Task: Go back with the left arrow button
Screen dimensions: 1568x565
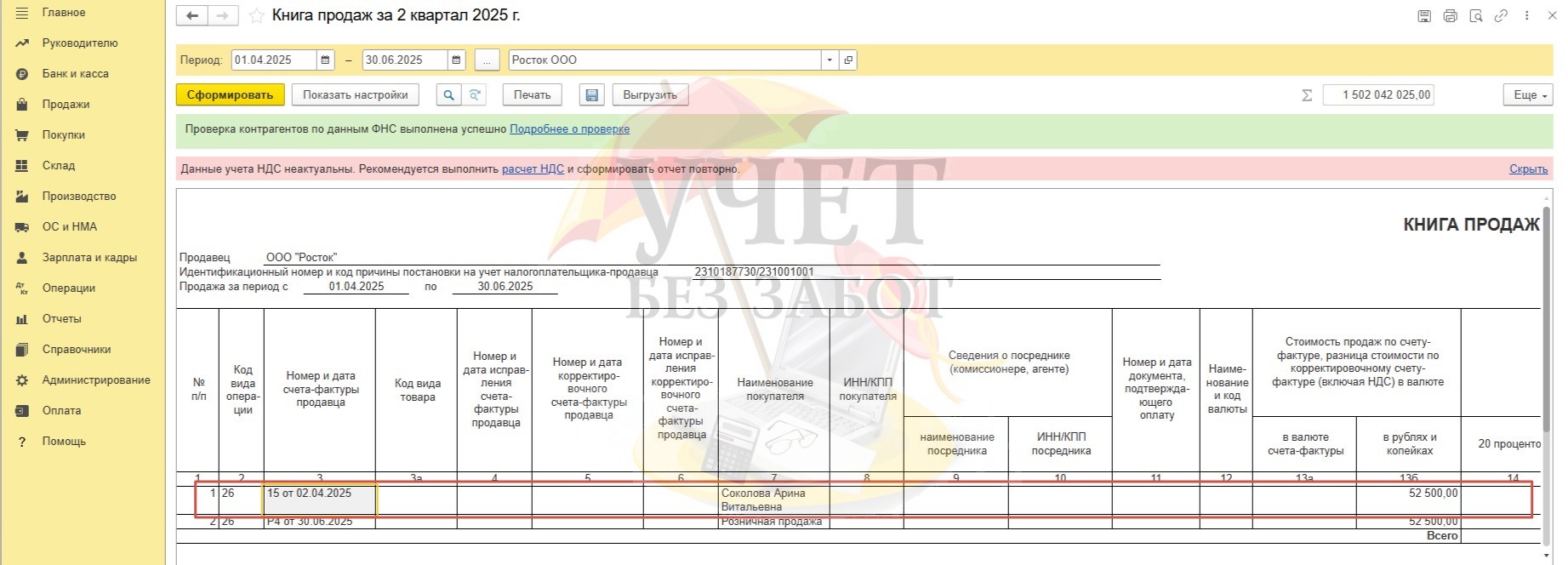Action: pyautogui.click(x=192, y=16)
